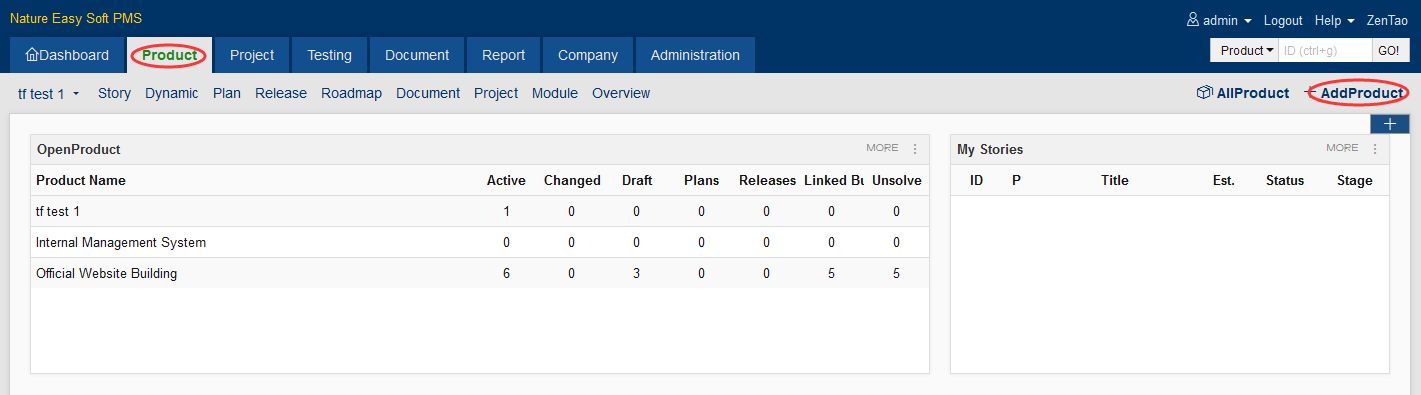Image resolution: width=1421 pixels, height=395 pixels.
Task: Expand the tf test 1 product switcher
Action: [x=49, y=93]
